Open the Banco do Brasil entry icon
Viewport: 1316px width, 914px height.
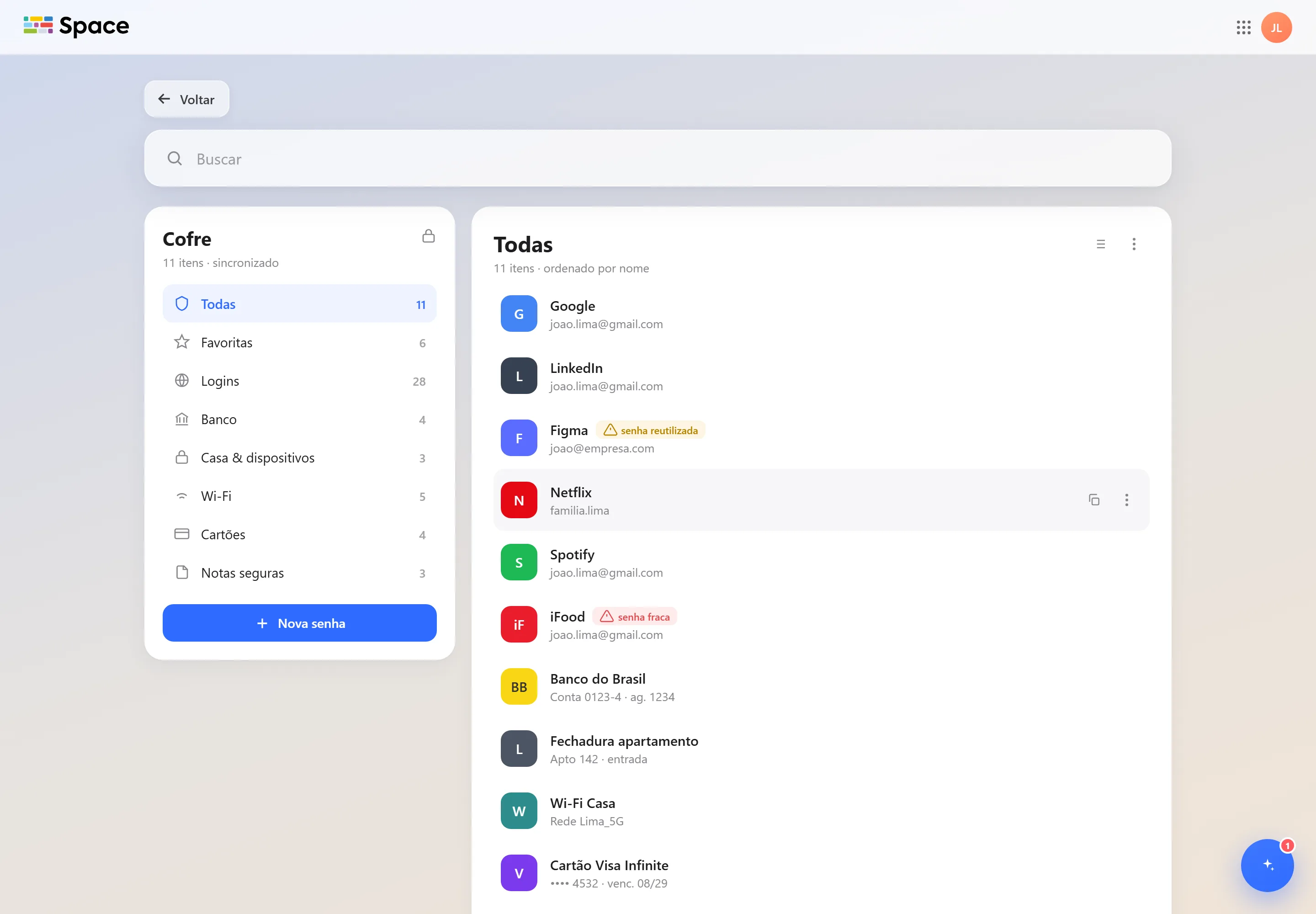[x=519, y=687]
